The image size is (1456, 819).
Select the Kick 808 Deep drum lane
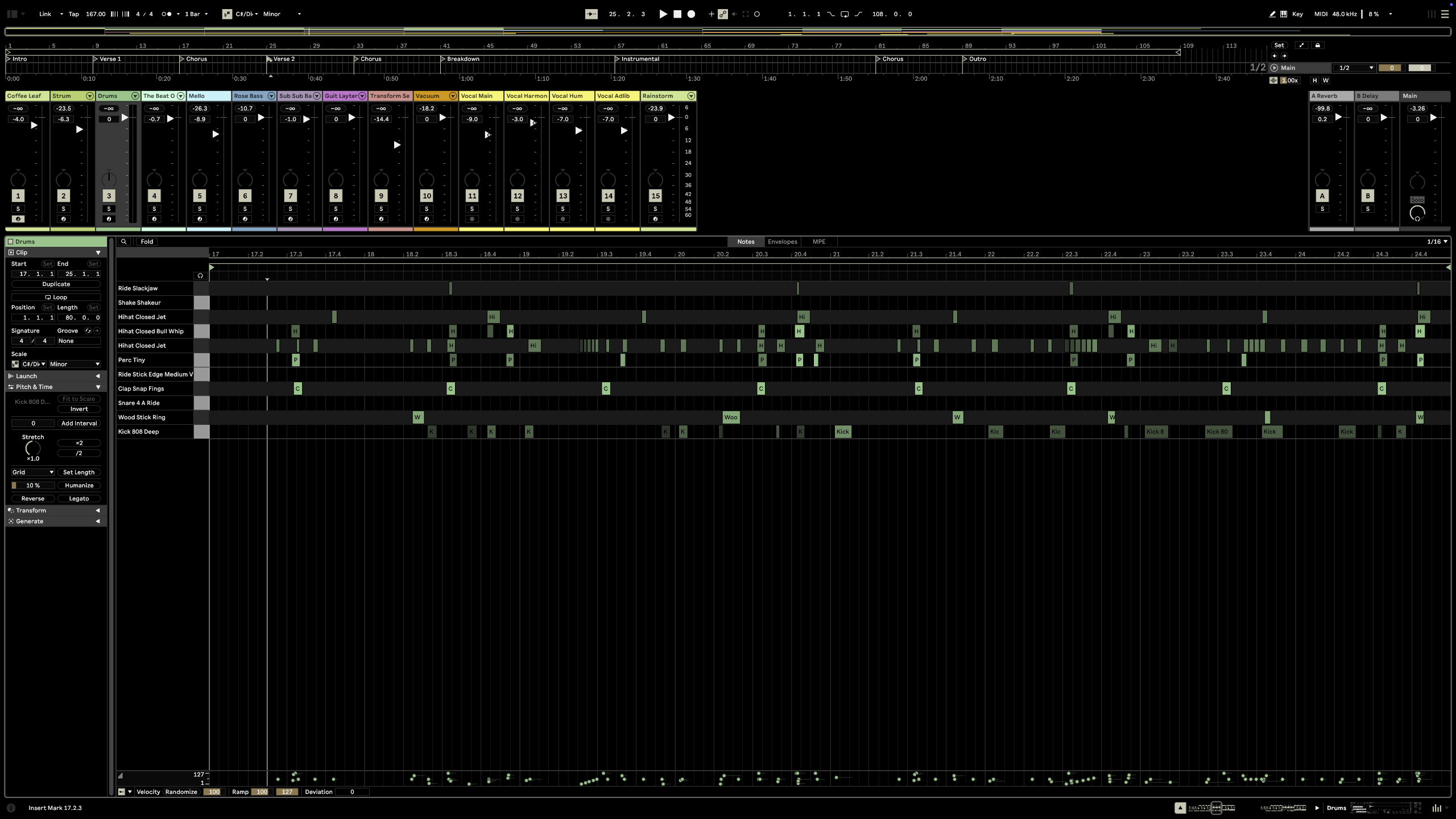(x=155, y=432)
